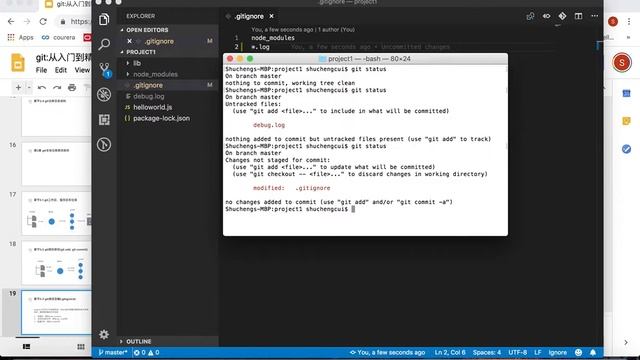Image resolution: width=640 pixels, height=360 pixels.
Task: Click the open changes icon in editor toolbar
Action: click(x=530, y=16)
